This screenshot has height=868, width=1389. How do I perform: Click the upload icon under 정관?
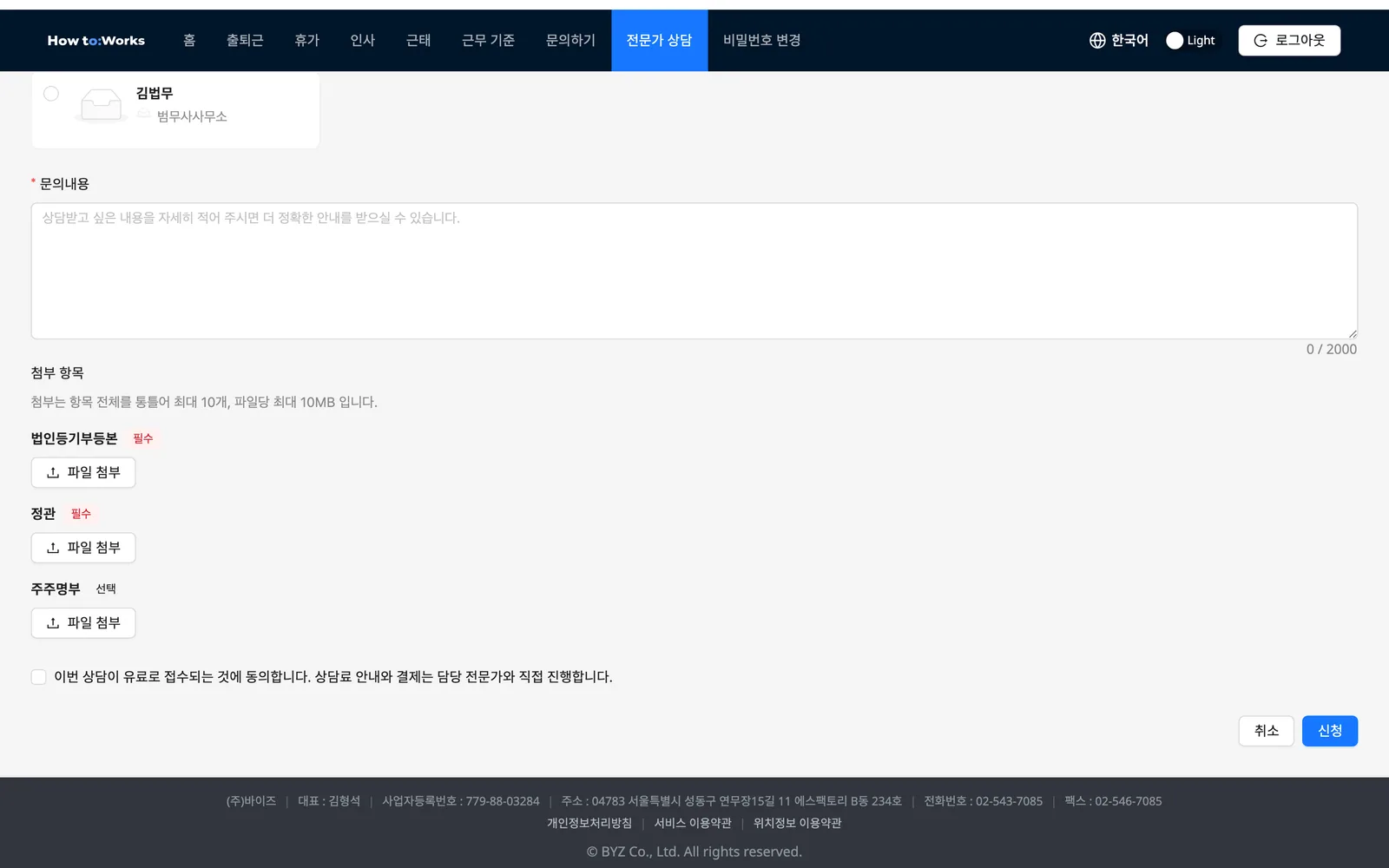[x=53, y=549]
